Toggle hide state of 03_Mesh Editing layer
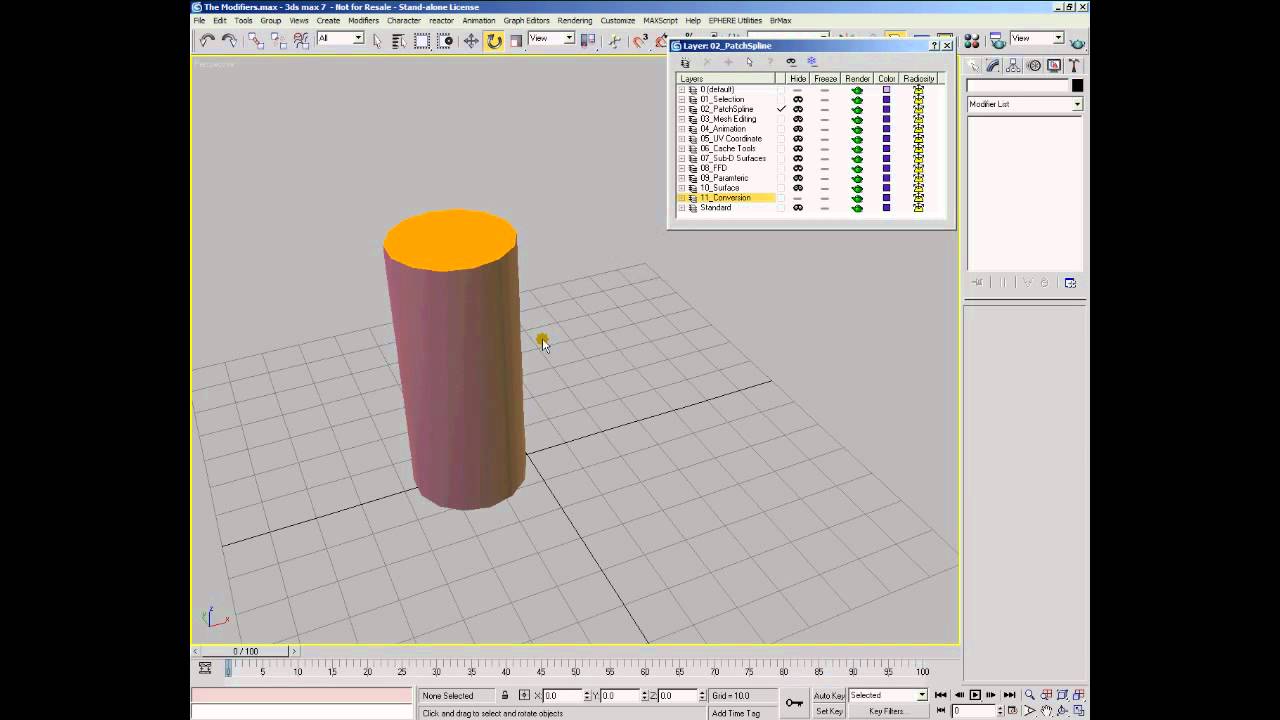The height and width of the screenshot is (720, 1280). click(798, 119)
